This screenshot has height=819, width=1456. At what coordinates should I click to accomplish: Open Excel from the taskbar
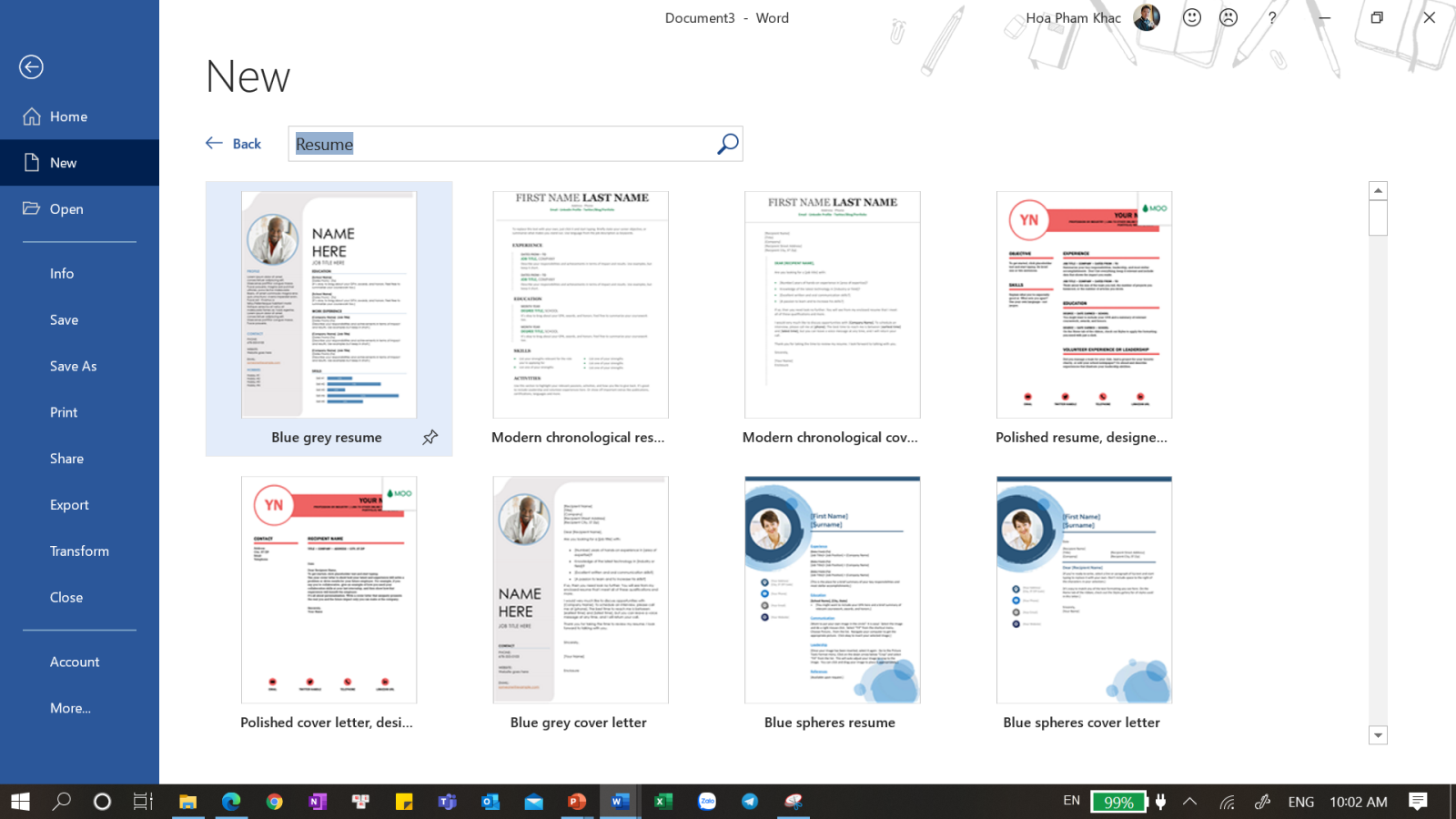[663, 802]
